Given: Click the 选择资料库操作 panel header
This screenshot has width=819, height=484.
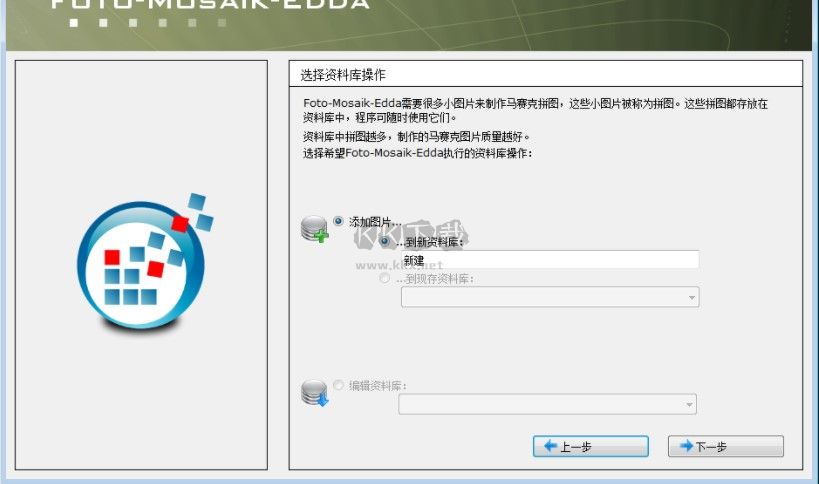Looking at the screenshot, I should coord(546,74).
